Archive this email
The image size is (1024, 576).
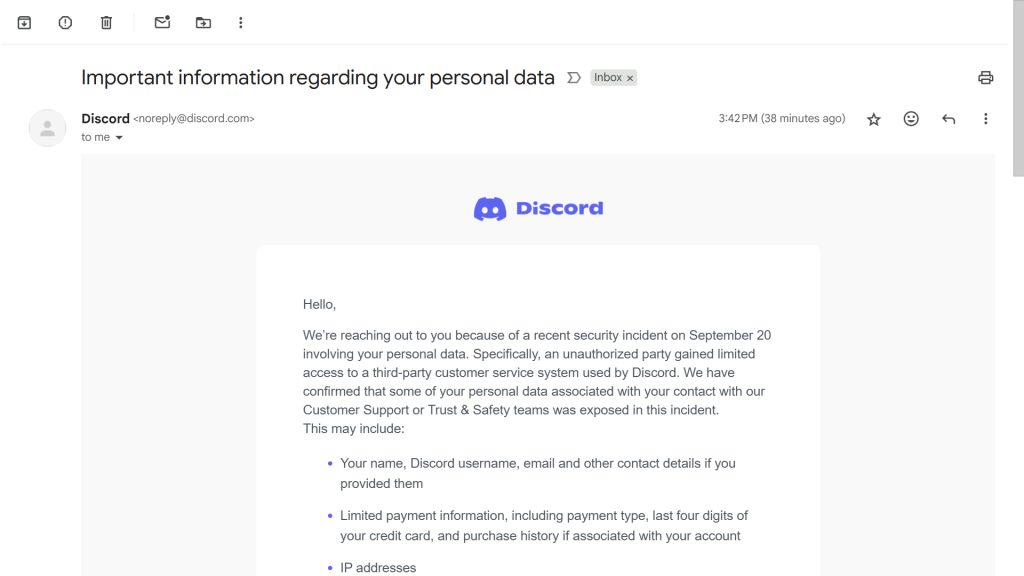(24, 22)
